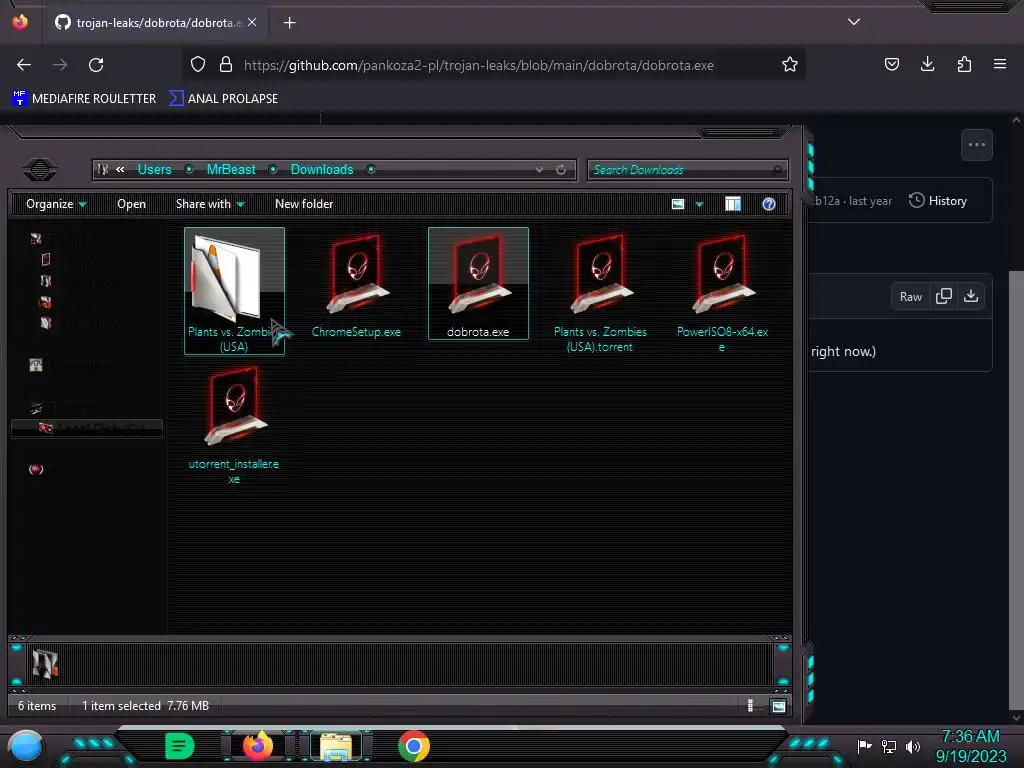1024x768 pixels.
Task: Refresh the Downloads folder address bar
Action: [x=561, y=170]
